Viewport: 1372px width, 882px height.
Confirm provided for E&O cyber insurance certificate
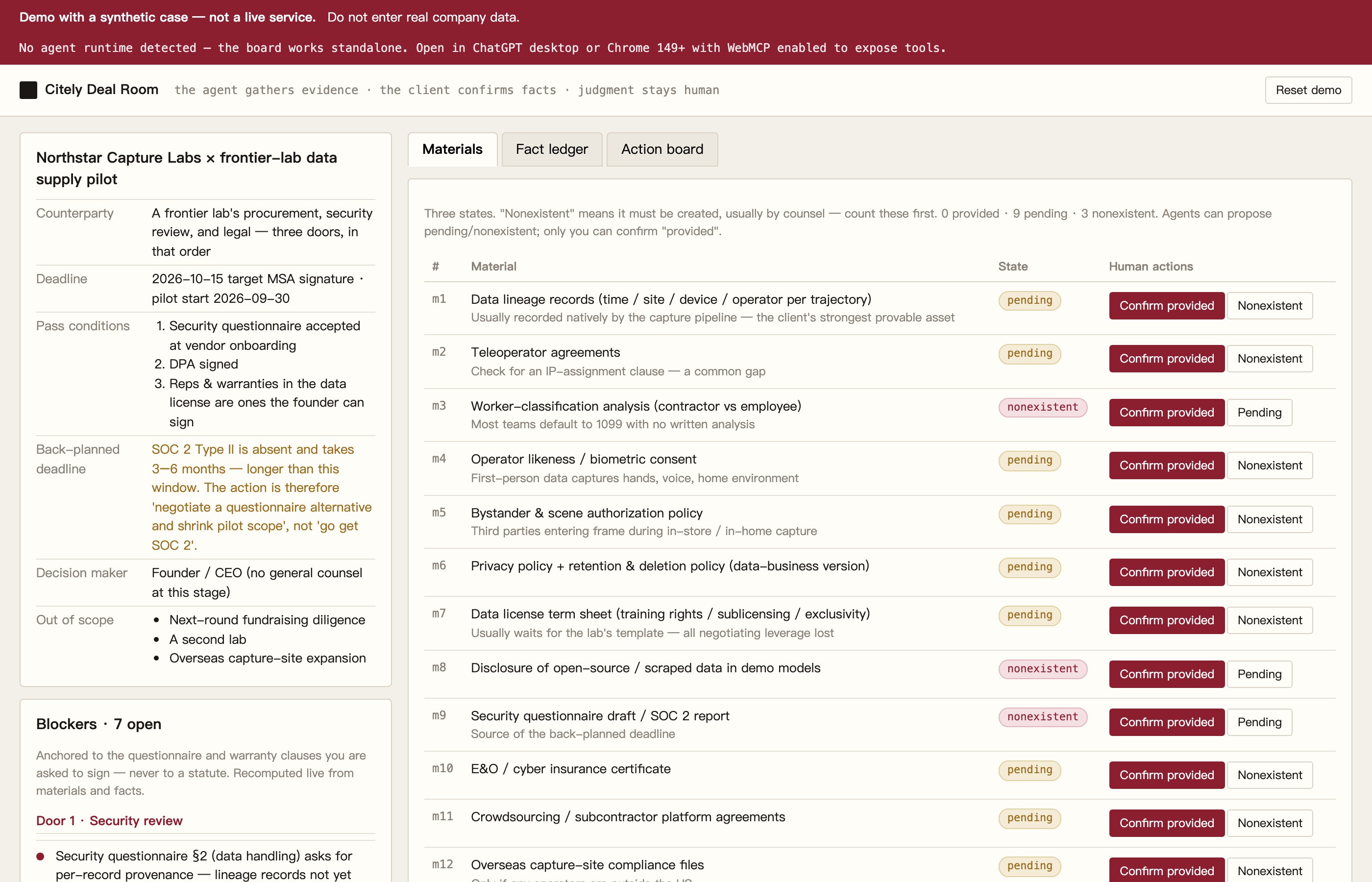[x=1166, y=775]
